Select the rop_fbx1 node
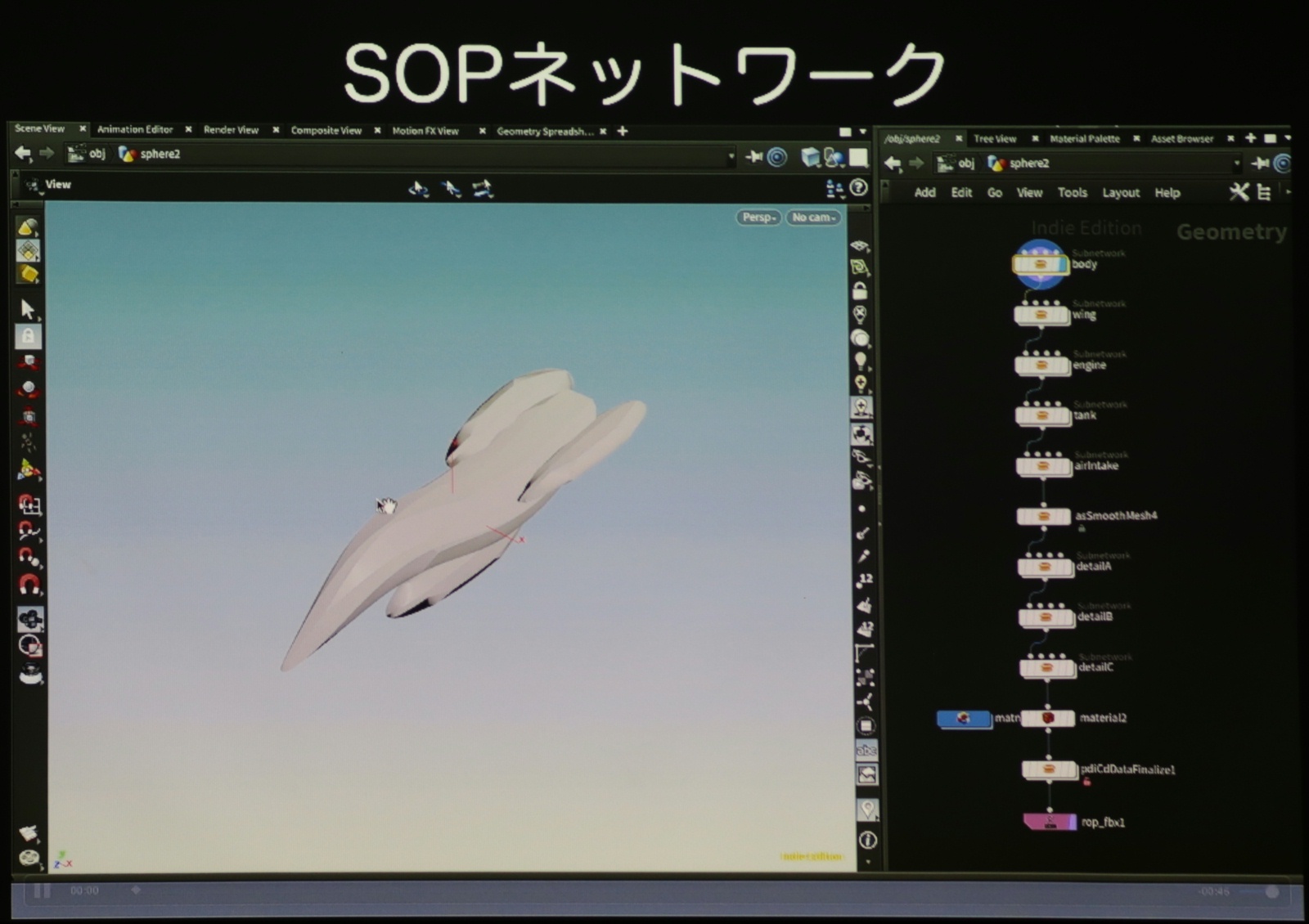Viewport: 1309px width, 924px height. [1050, 821]
